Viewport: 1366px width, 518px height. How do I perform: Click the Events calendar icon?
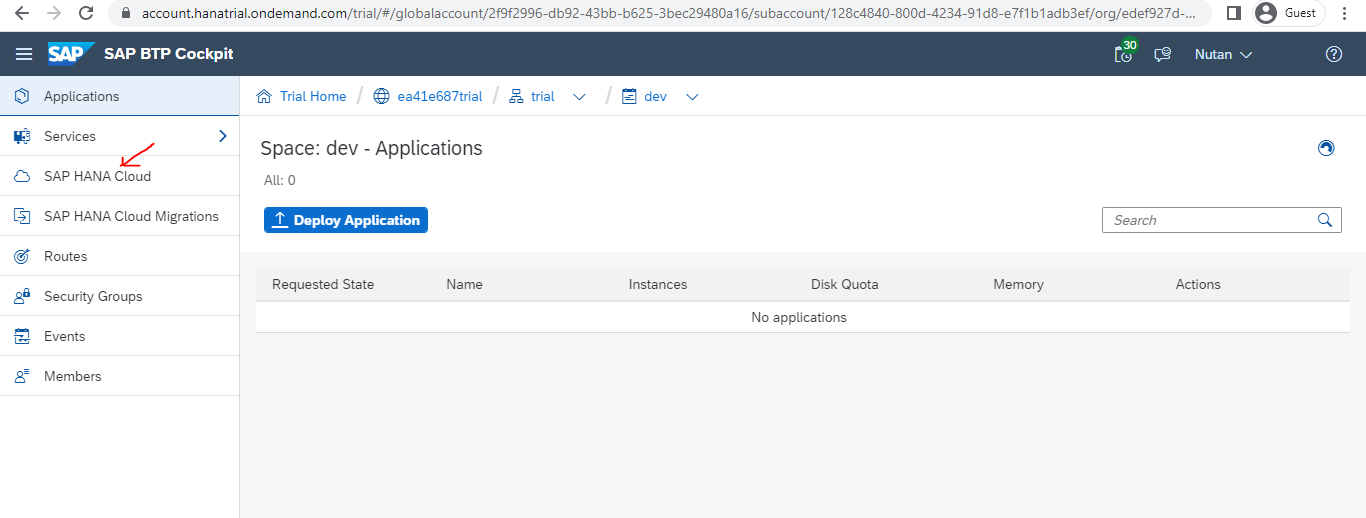click(22, 336)
